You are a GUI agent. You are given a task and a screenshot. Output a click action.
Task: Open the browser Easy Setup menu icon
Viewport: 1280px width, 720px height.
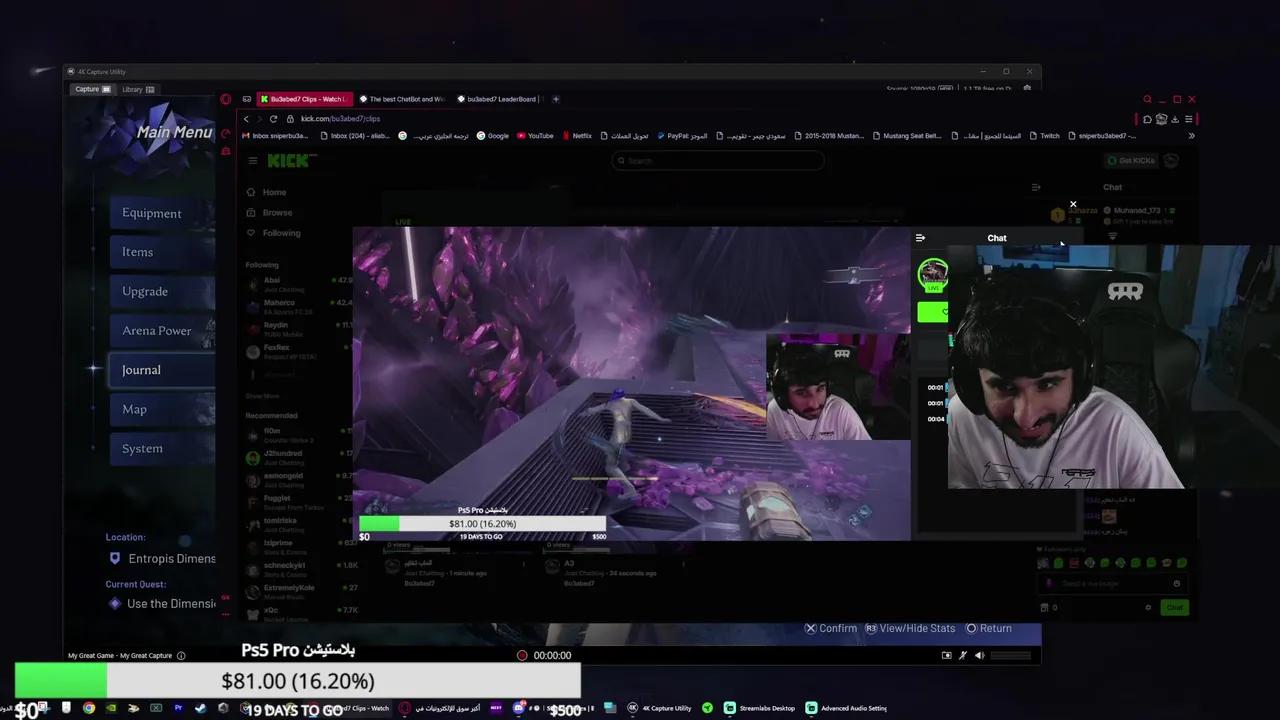pyautogui.click(x=1189, y=119)
